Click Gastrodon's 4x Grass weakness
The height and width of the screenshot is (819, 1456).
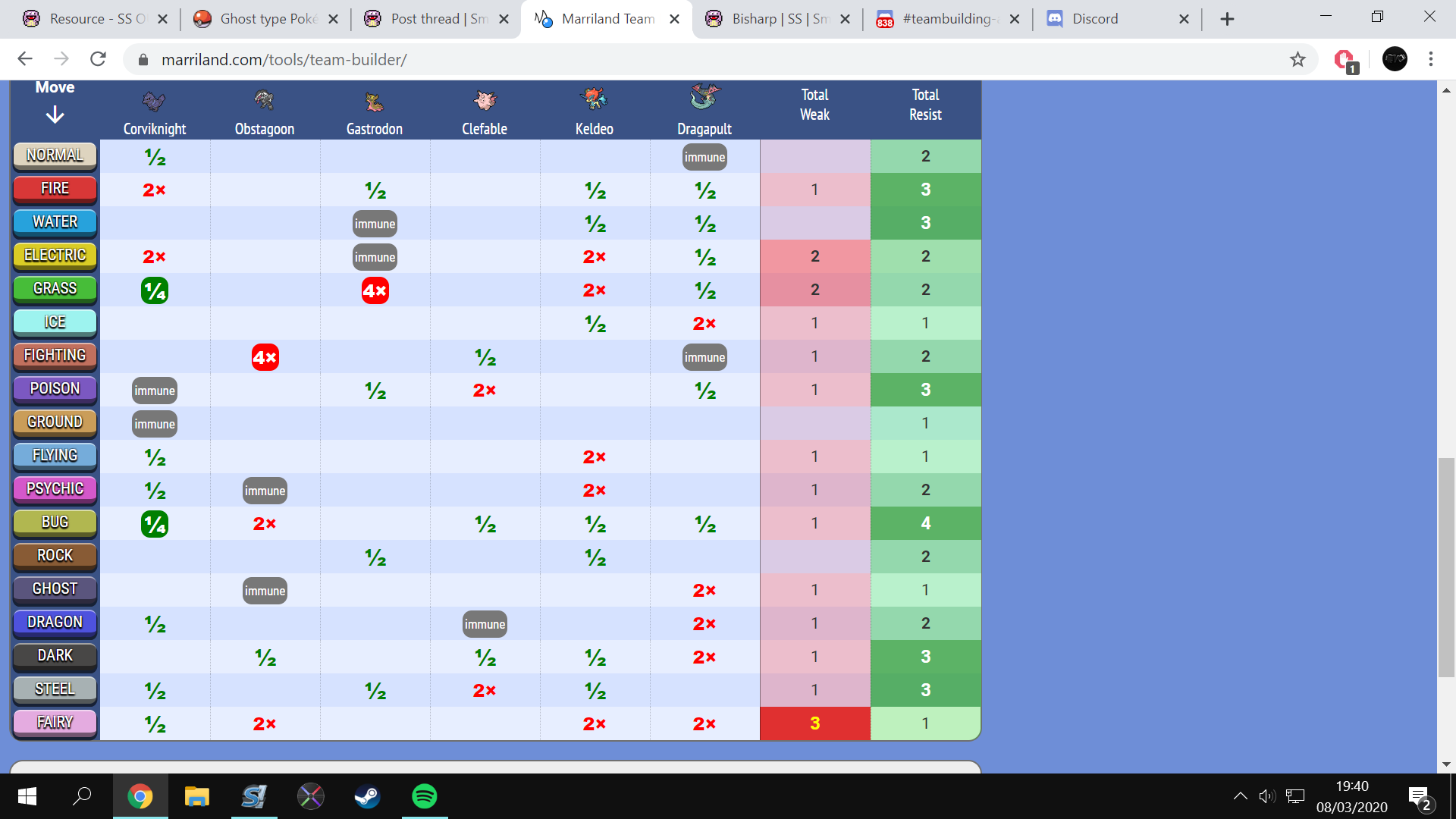(375, 290)
